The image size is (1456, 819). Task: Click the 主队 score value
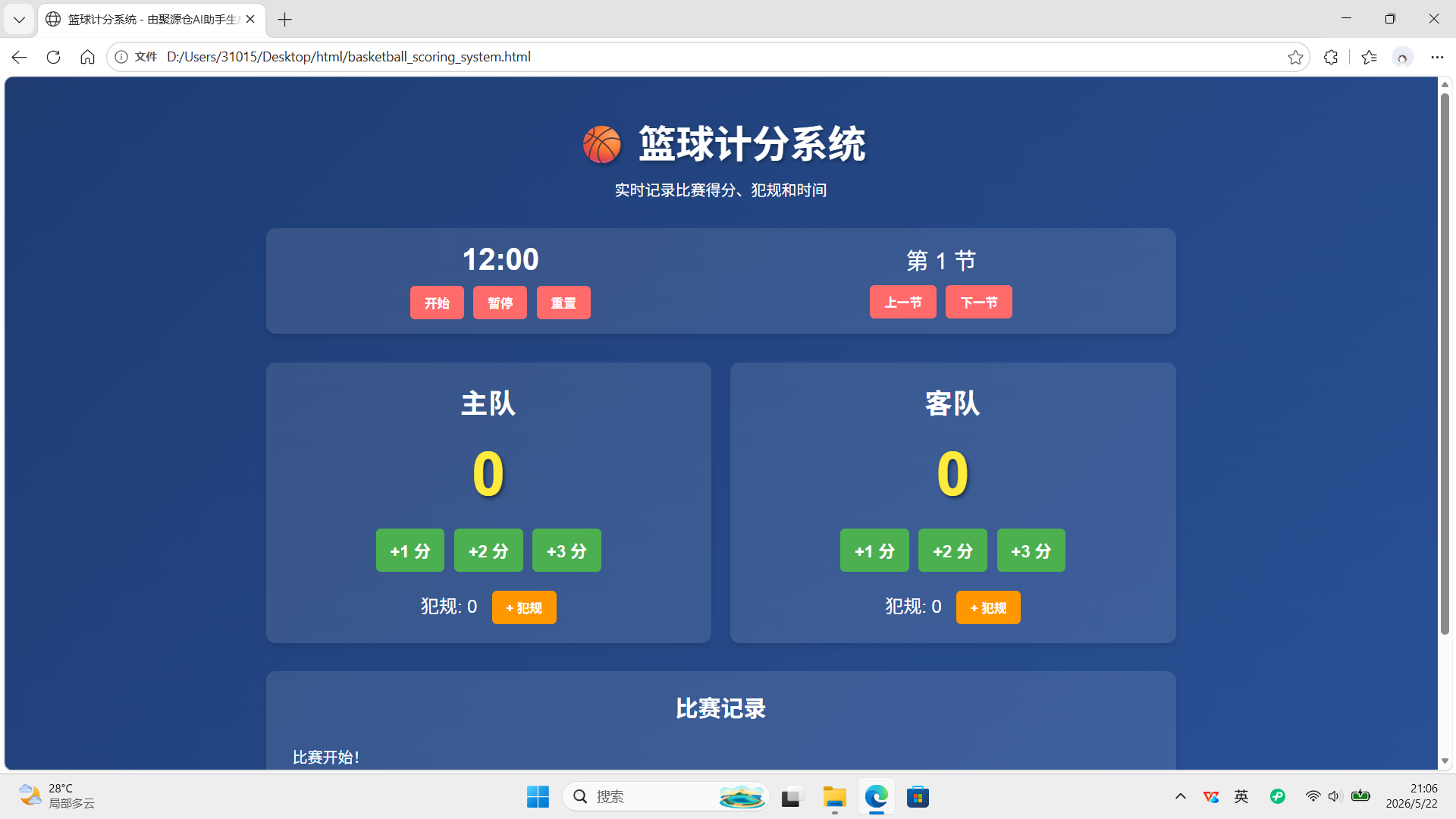point(488,474)
